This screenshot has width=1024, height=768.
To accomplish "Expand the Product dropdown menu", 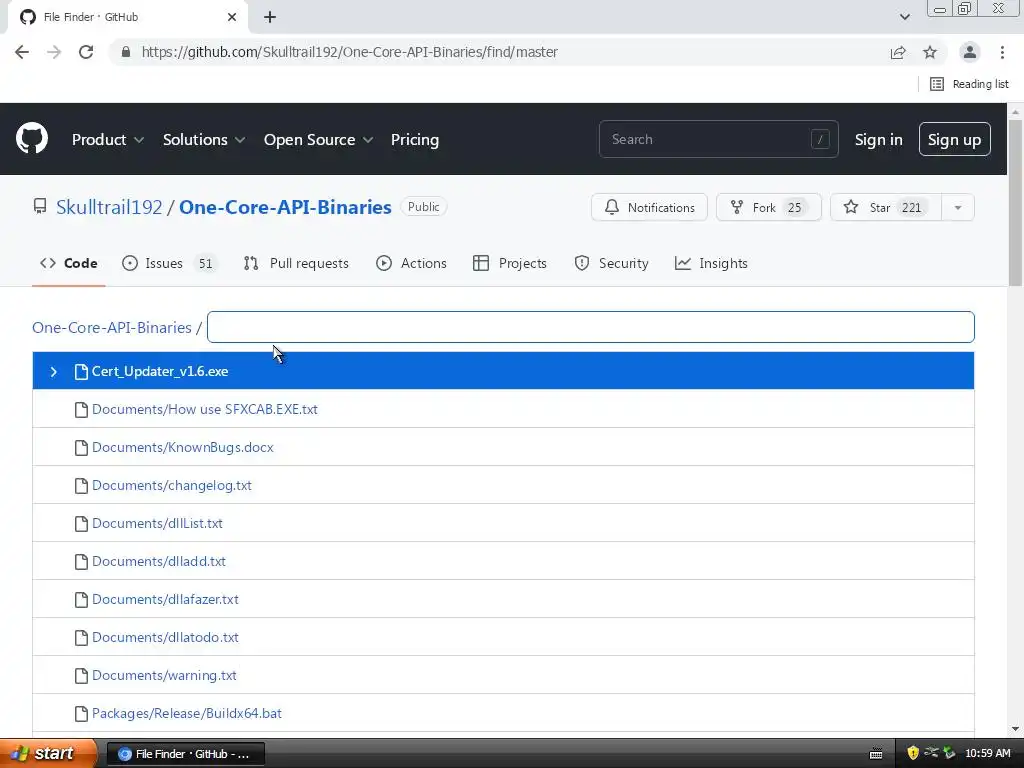I will click(108, 139).
